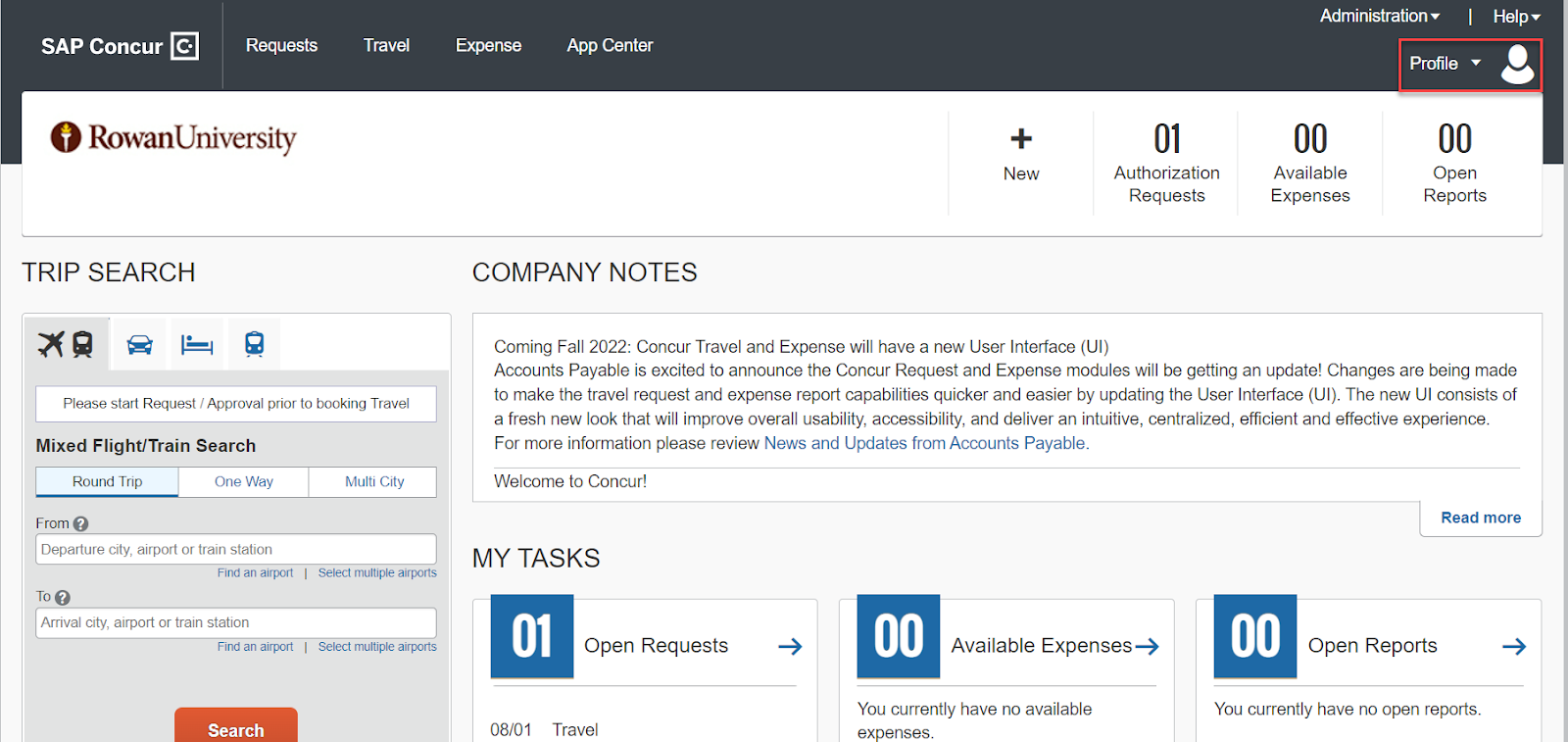Select the mixed flight/train search tab icon
This screenshot has height=742, width=1568.
click(66, 344)
